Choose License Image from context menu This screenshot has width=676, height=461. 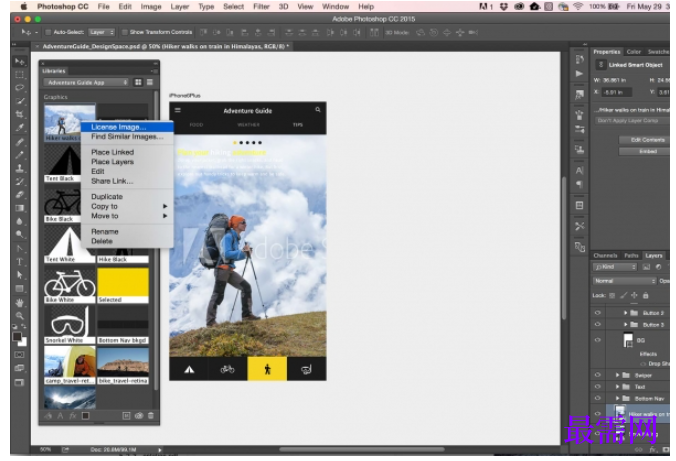click(127, 127)
